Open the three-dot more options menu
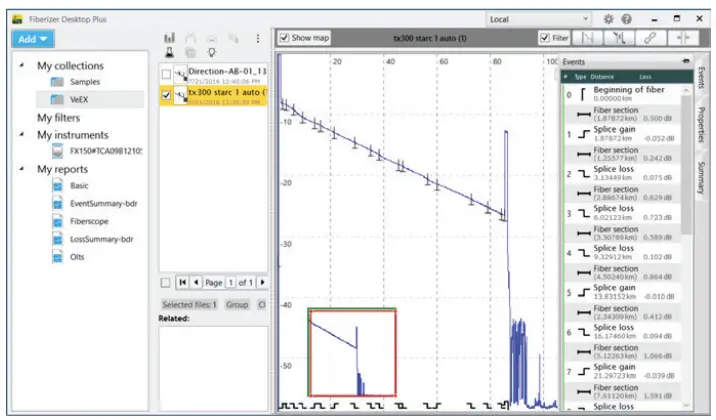The image size is (716, 420). [258, 38]
